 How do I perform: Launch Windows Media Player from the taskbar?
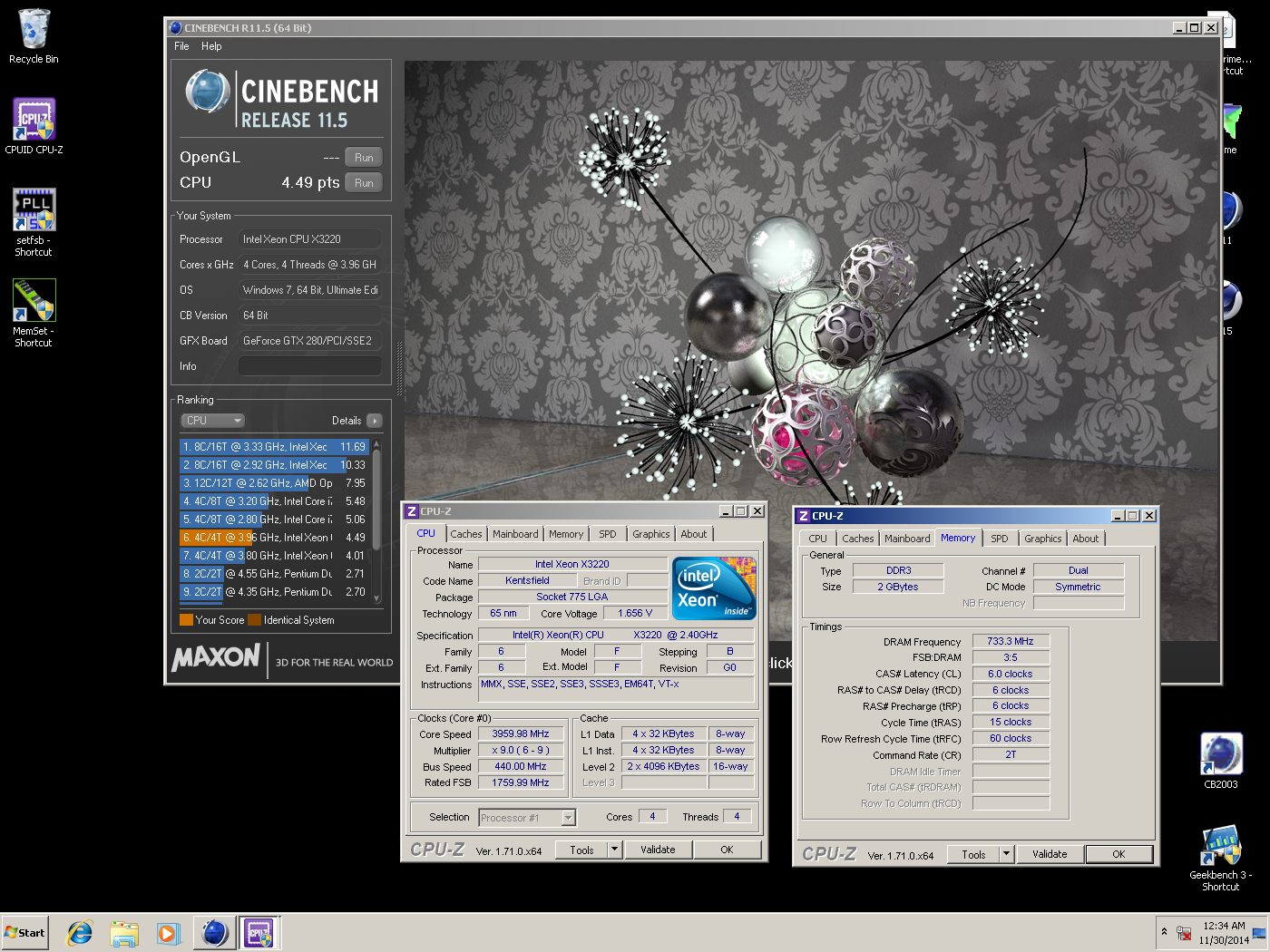point(168,932)
